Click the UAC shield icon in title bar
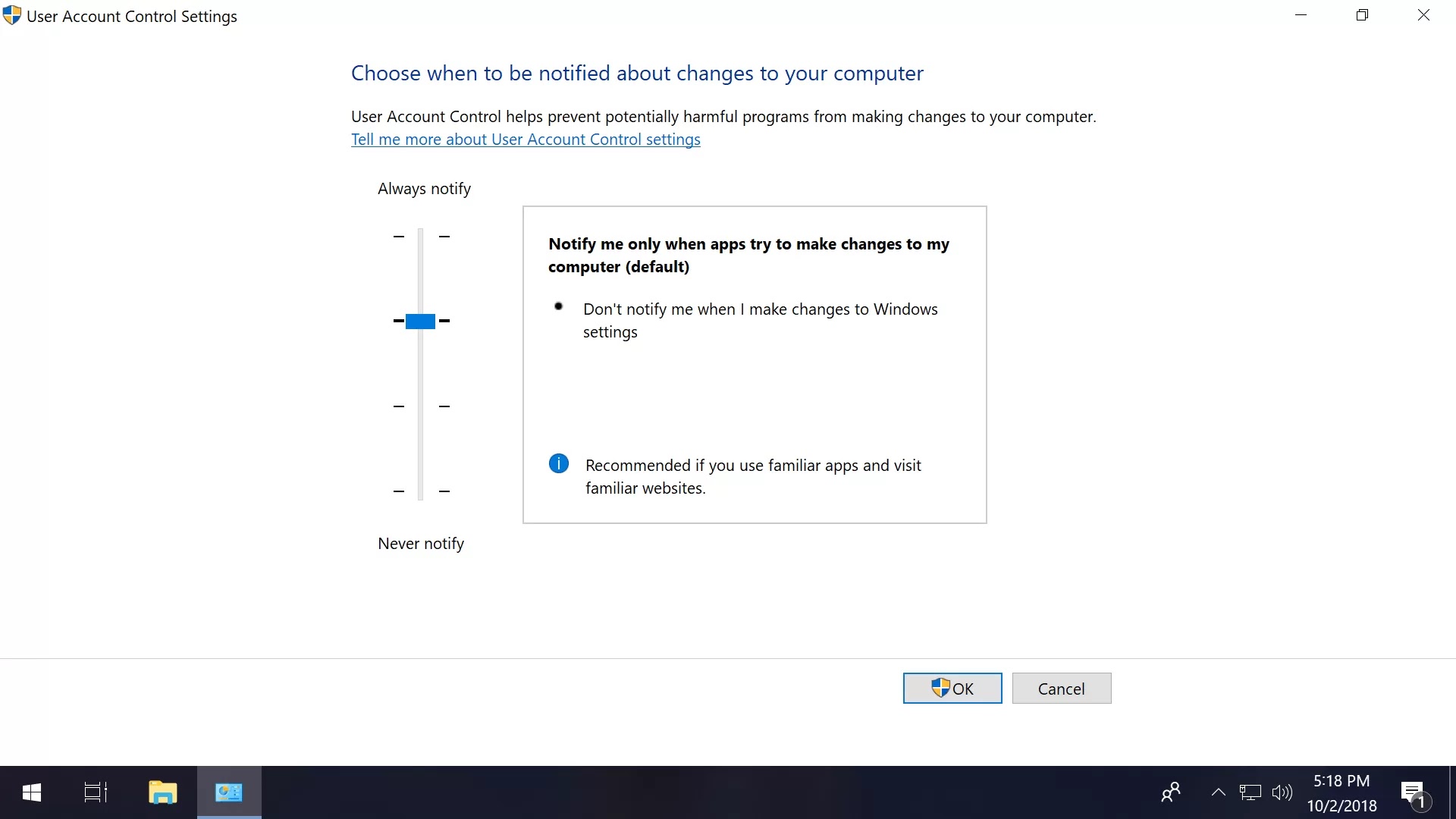Screen dimensions: 1456x819 [x=12, y=15]
